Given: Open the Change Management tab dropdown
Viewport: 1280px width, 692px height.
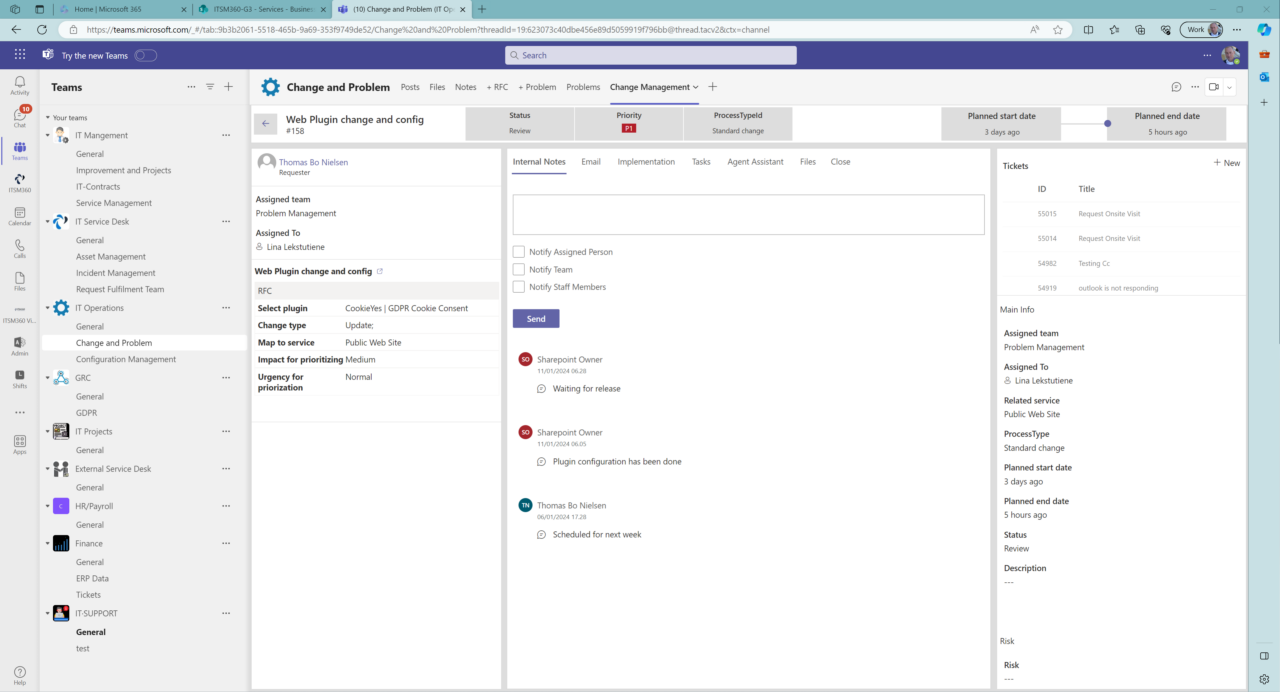Looking at the screenshot, I should point(696,87).
